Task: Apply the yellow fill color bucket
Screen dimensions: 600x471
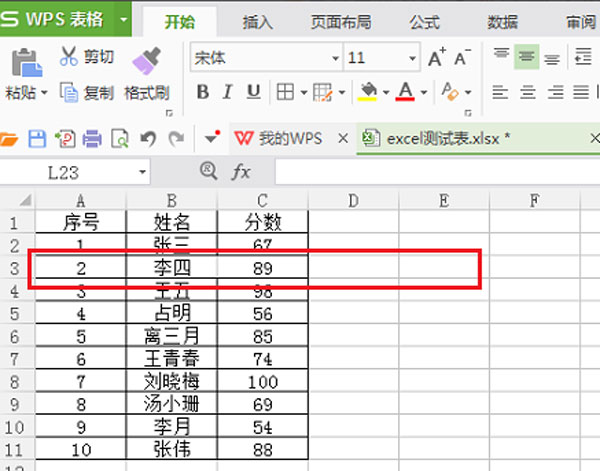Action: (368, 92)
